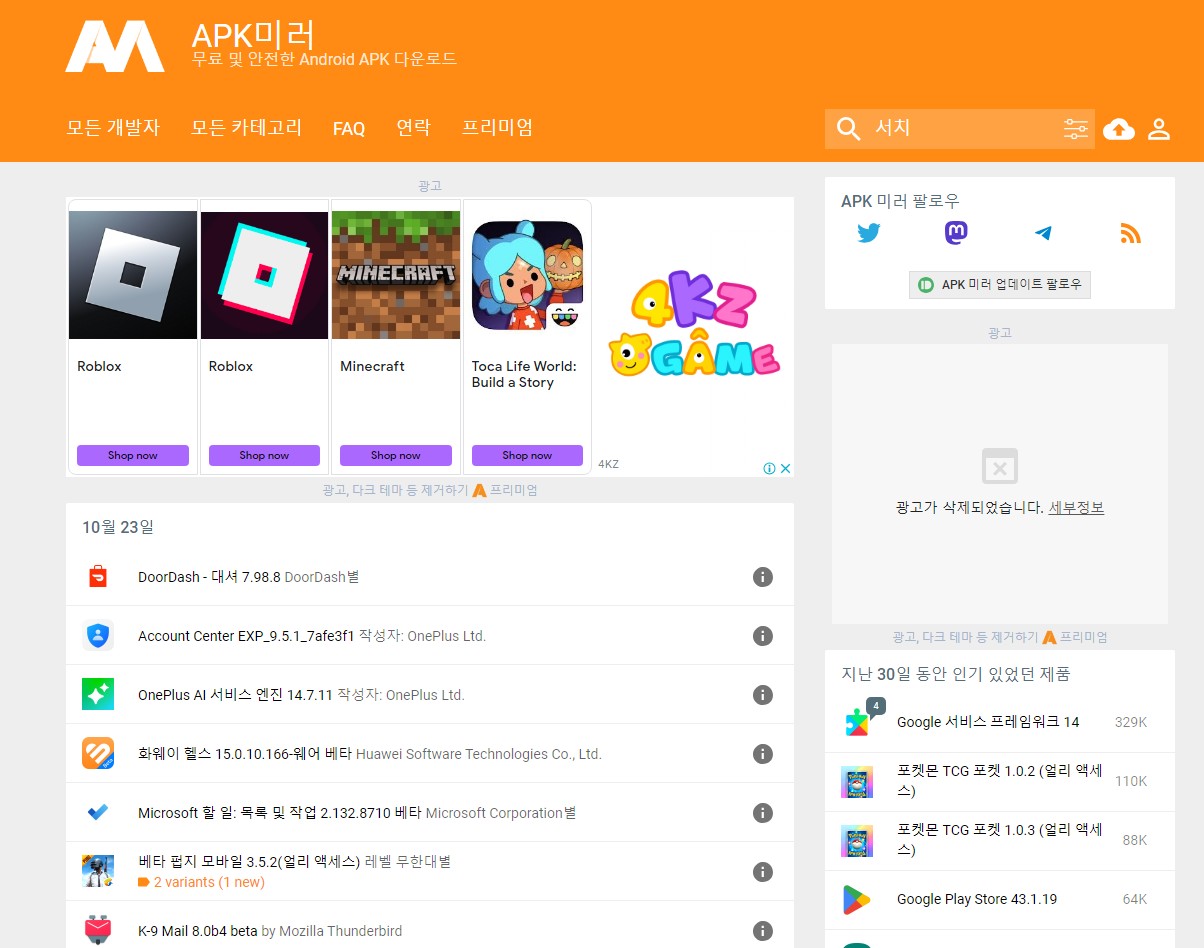Click the APK미러 site title
1204x948 pixels.
tap(254, 35)
